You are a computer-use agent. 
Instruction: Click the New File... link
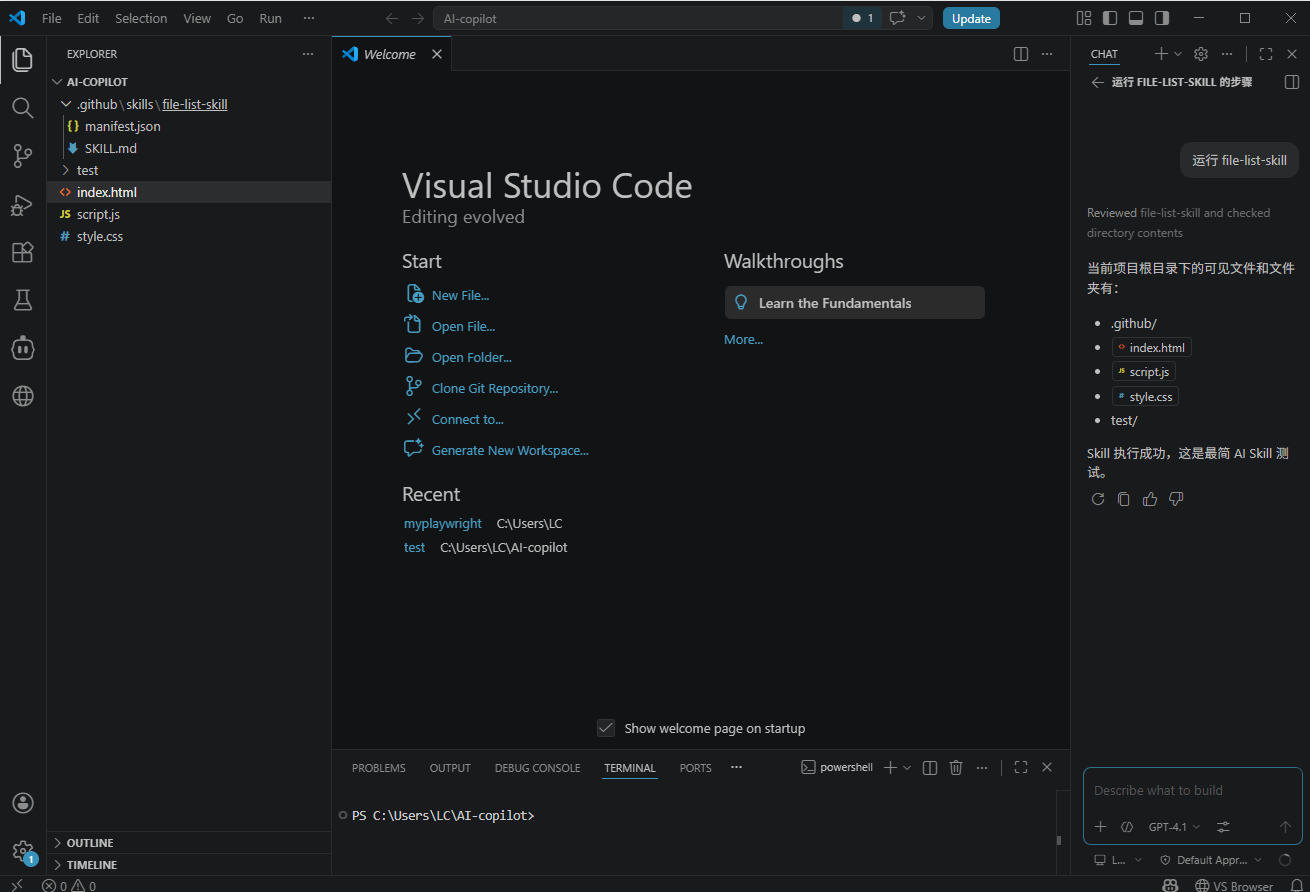click(x=460, y=295)
